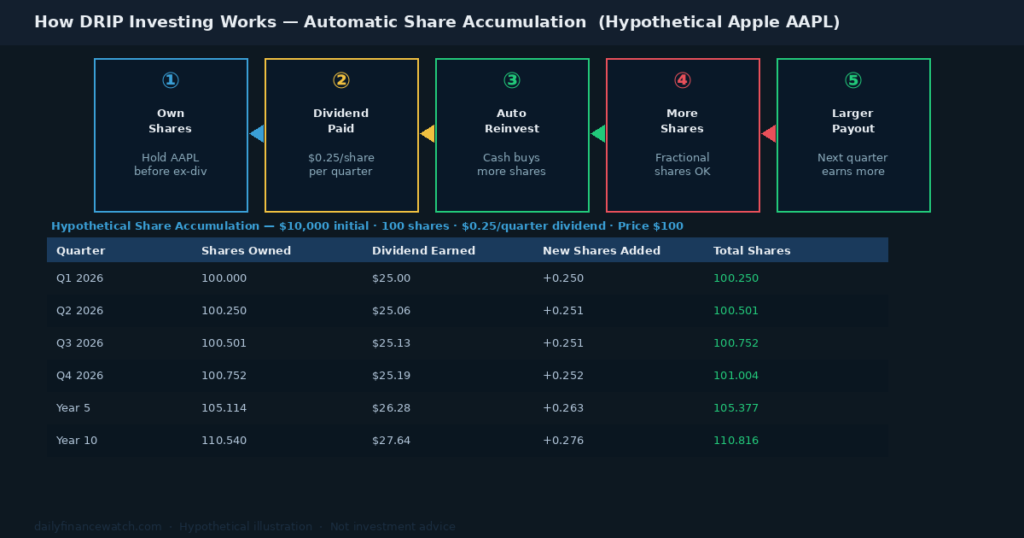Select the "Larger Payout" card heading

(853, 121)
